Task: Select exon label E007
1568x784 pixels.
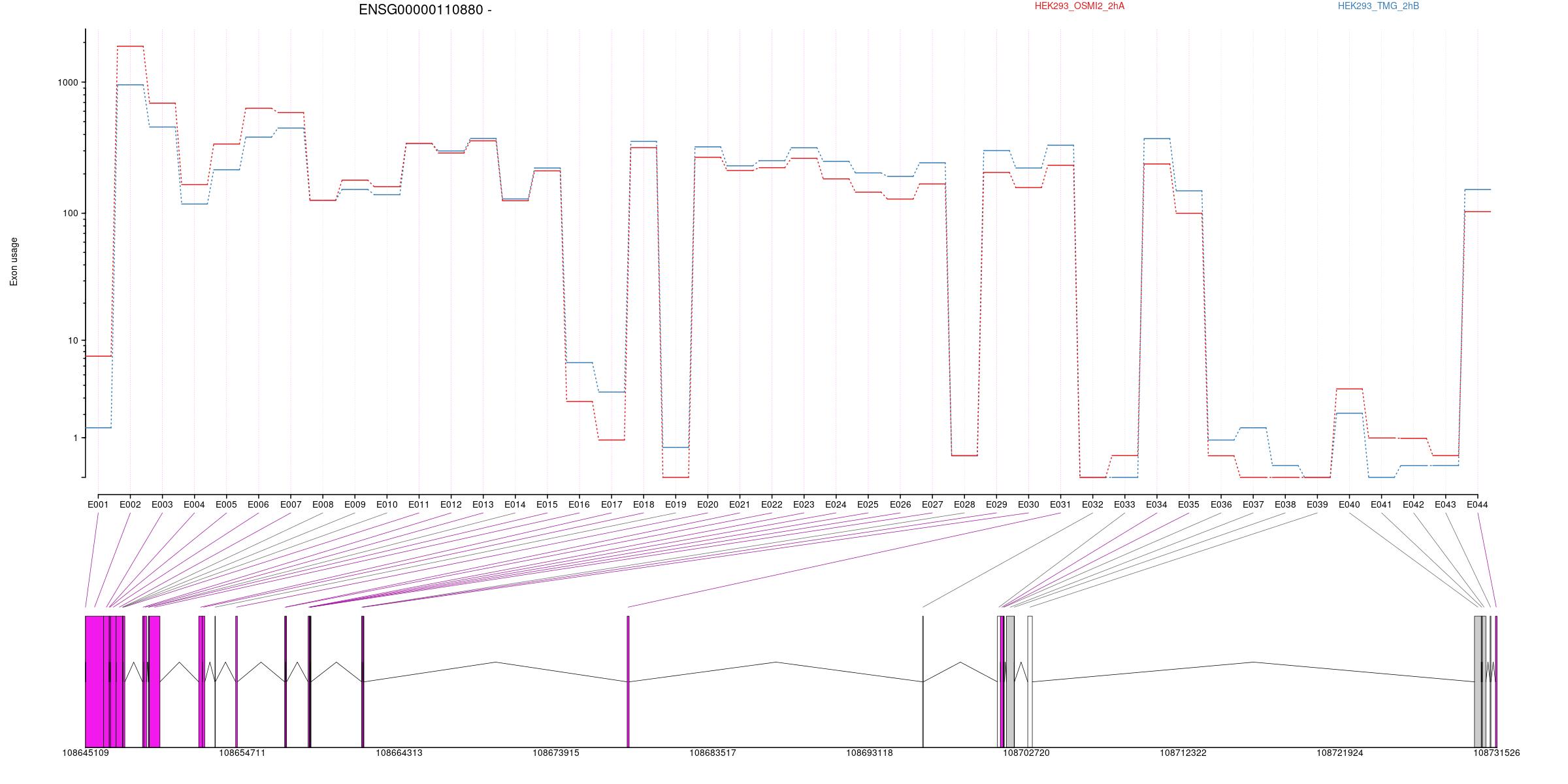Action: pos(291,504)
